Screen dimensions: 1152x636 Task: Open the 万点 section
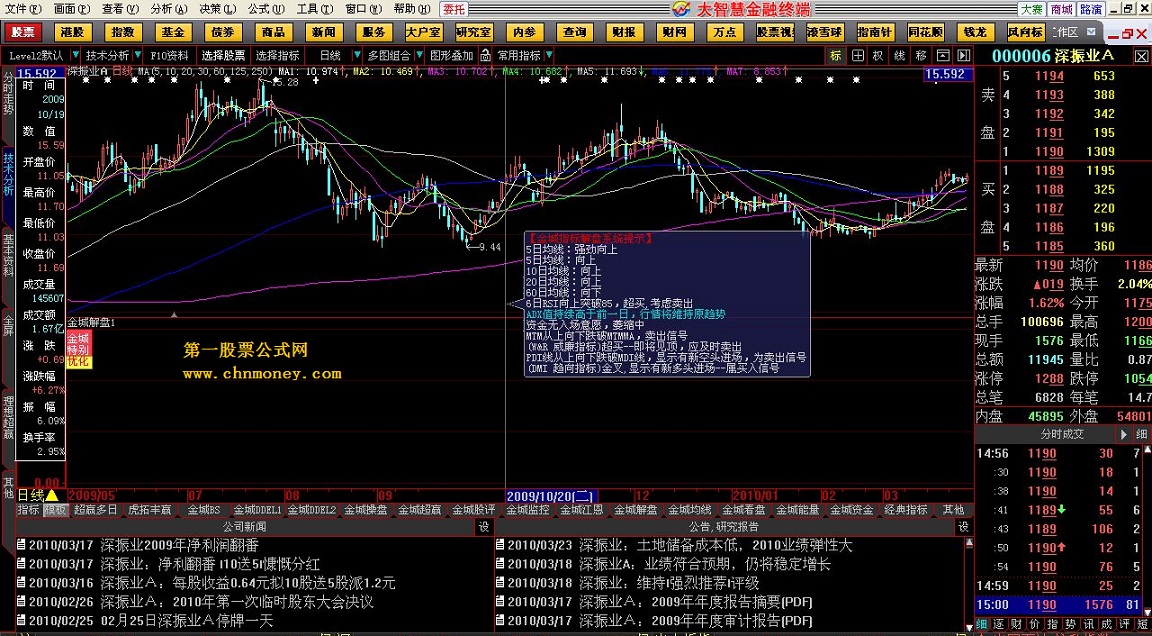coord(724,32)
